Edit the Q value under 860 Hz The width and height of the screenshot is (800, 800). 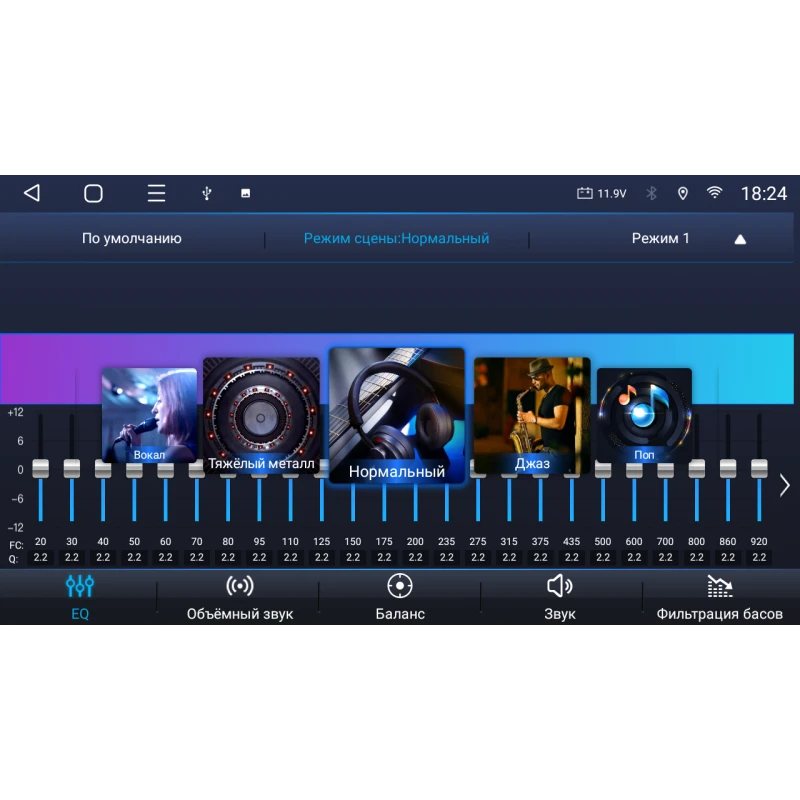pyautogui.click(x=728, y=557)
